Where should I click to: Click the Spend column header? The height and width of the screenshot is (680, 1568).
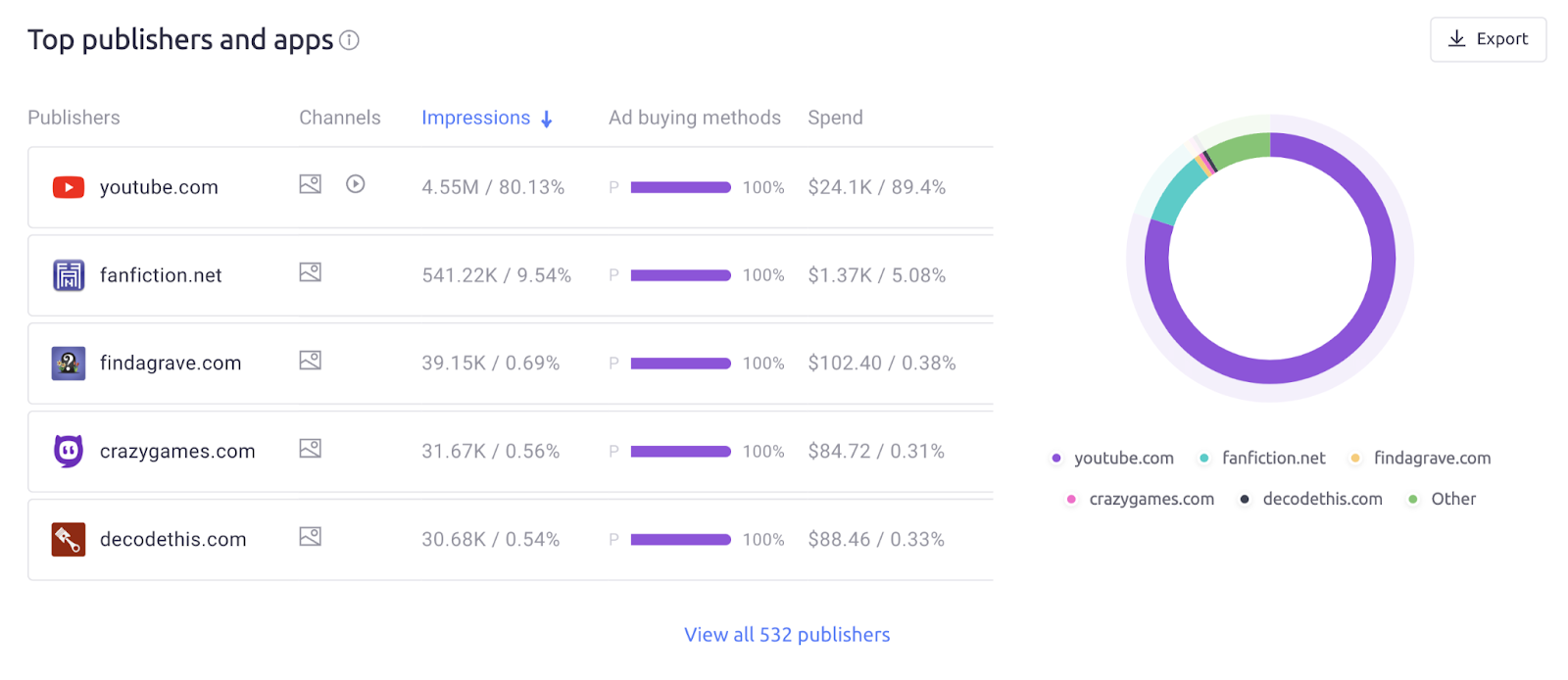(834, 118)
